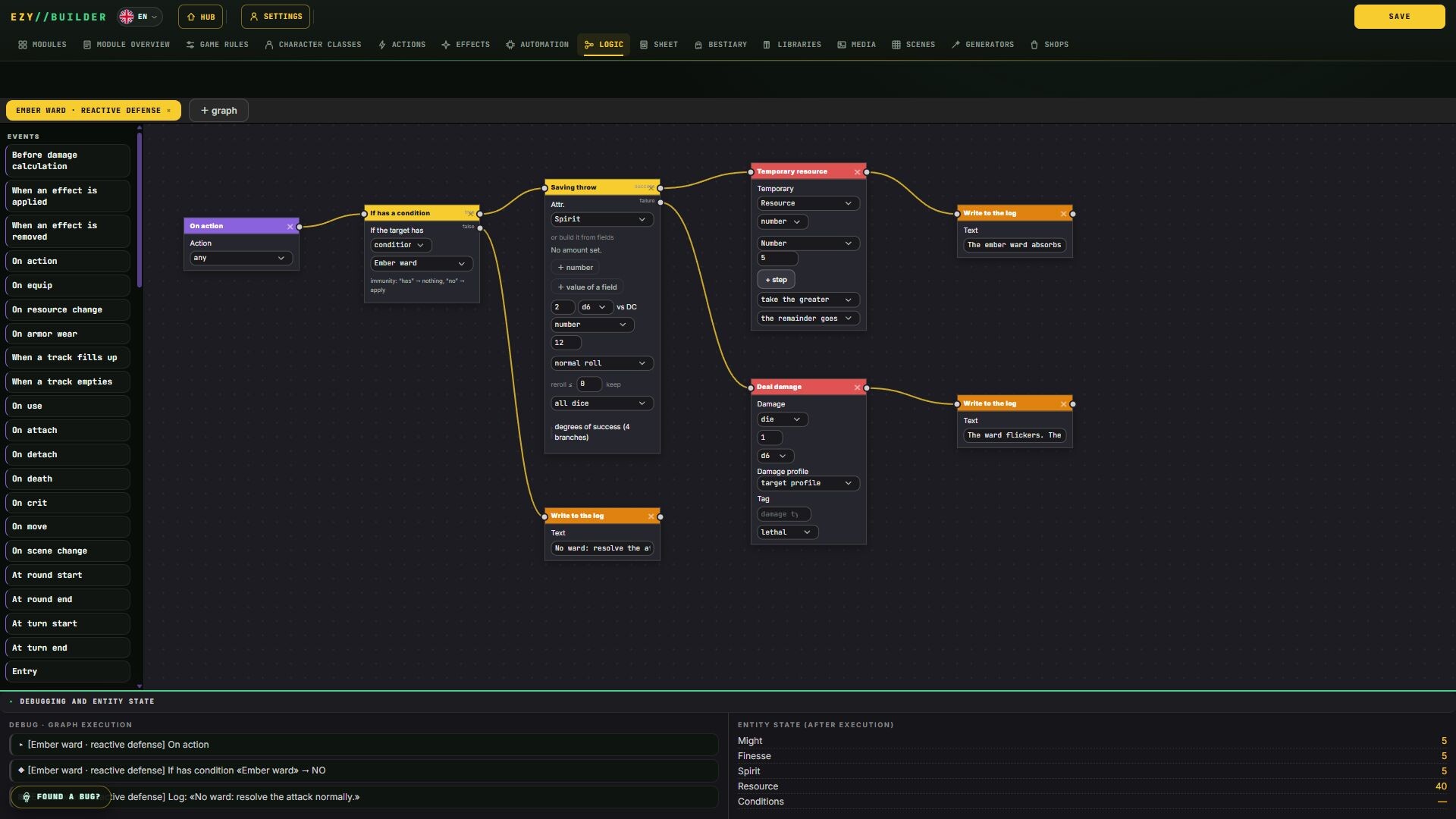Image resolution: width=1456 pixels, height=819 pixels.
Task: Click the Save button
Action: pyautogui.click(x=1399, y=17)
